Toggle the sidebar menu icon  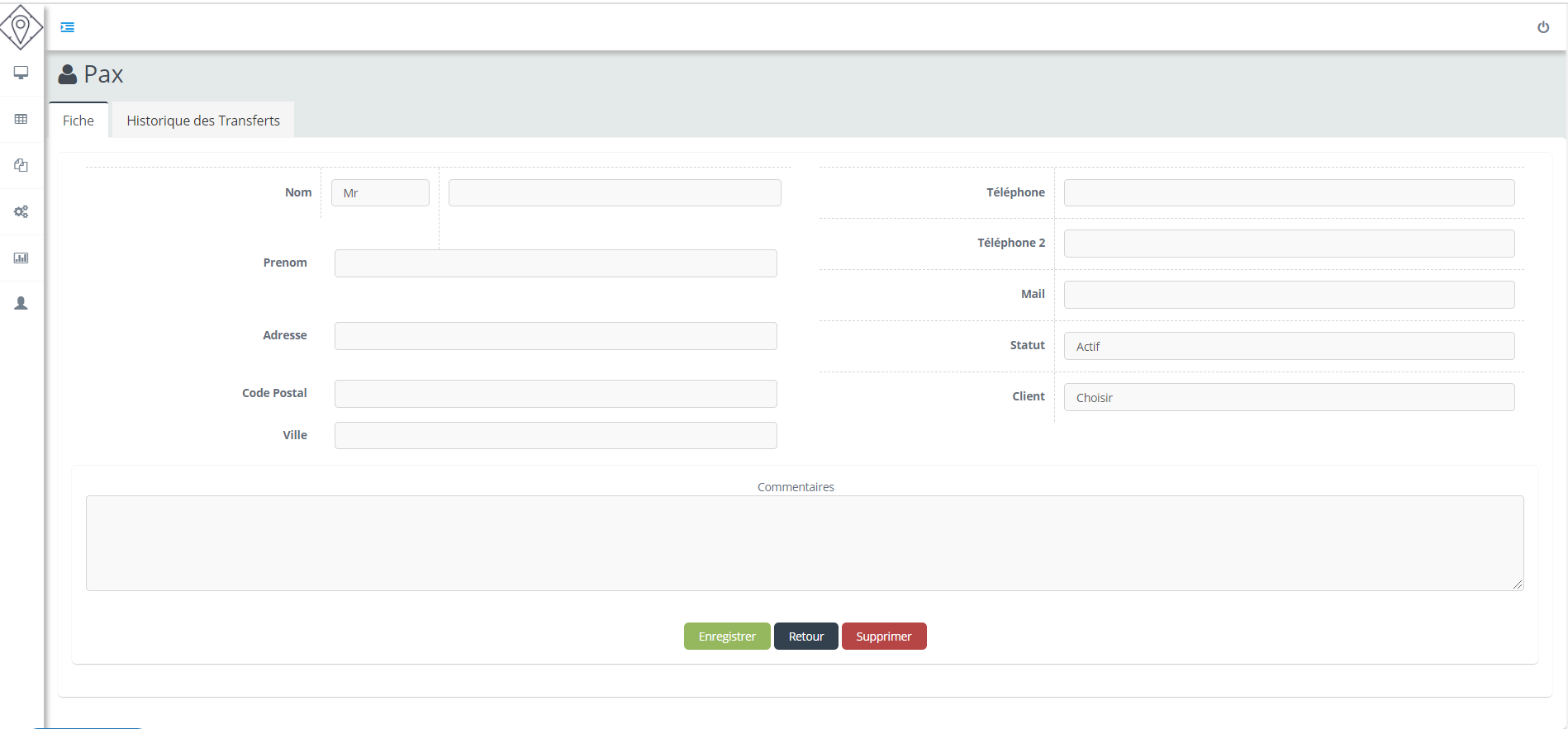pos(68,27)
